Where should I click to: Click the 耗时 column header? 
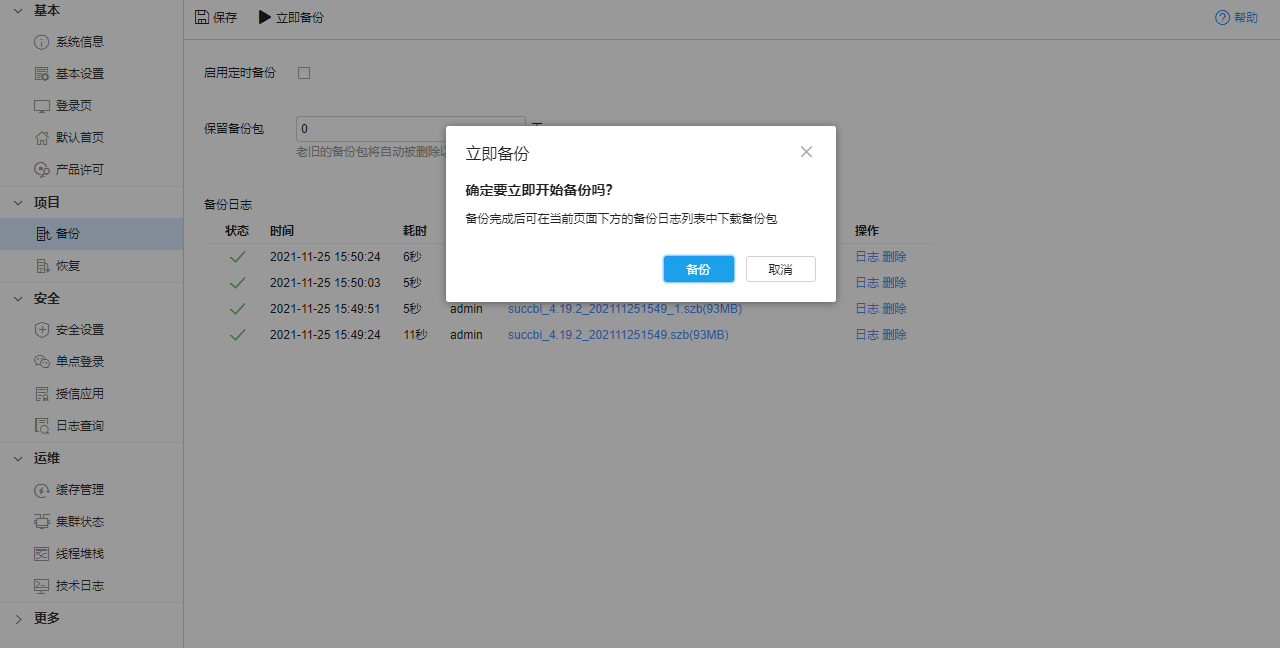coord(415,231)
